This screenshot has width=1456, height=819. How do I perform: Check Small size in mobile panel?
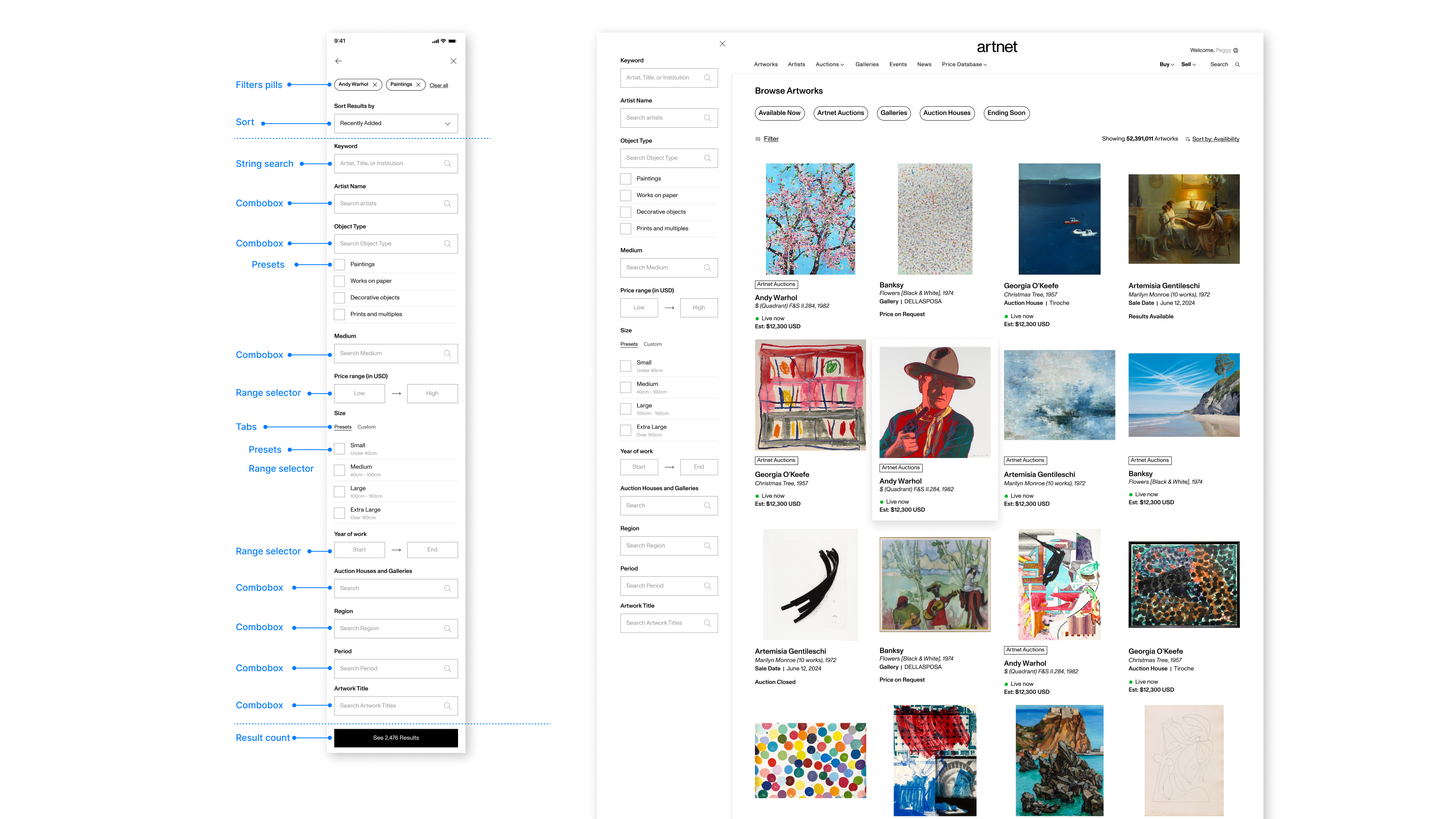coord(340,449)
